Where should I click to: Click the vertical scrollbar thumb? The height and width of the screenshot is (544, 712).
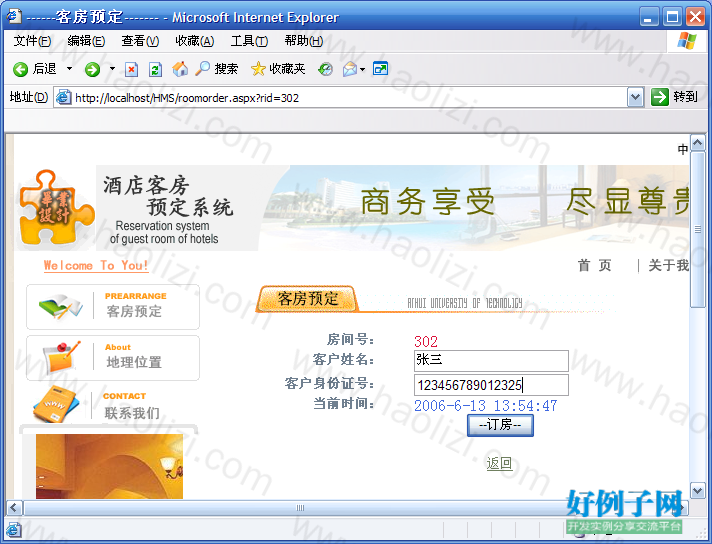pos(698,230)
